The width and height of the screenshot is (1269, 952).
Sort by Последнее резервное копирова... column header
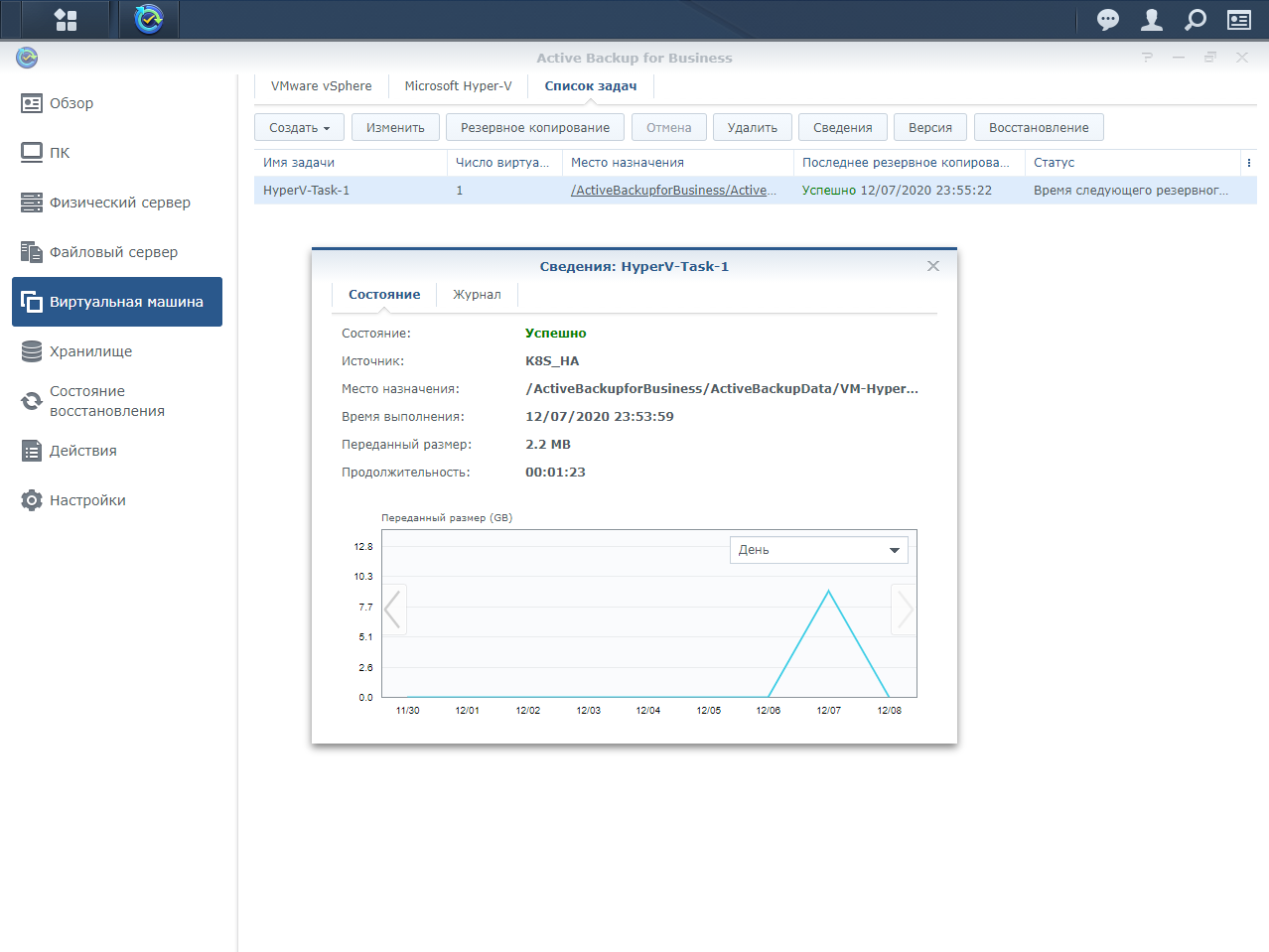(x=910, y=163)
